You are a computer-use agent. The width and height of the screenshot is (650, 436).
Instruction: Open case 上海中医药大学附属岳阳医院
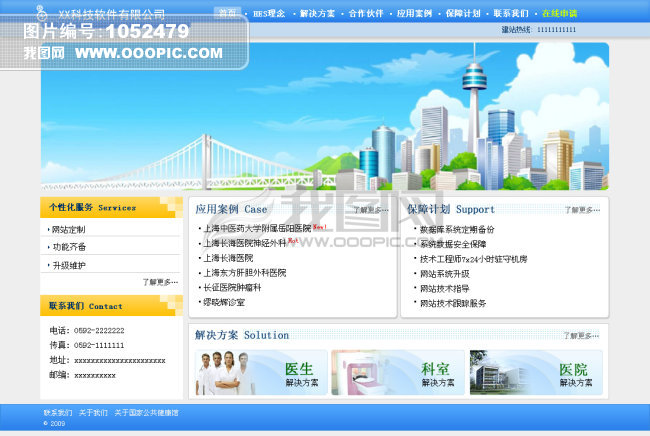(x=257, y=228)
